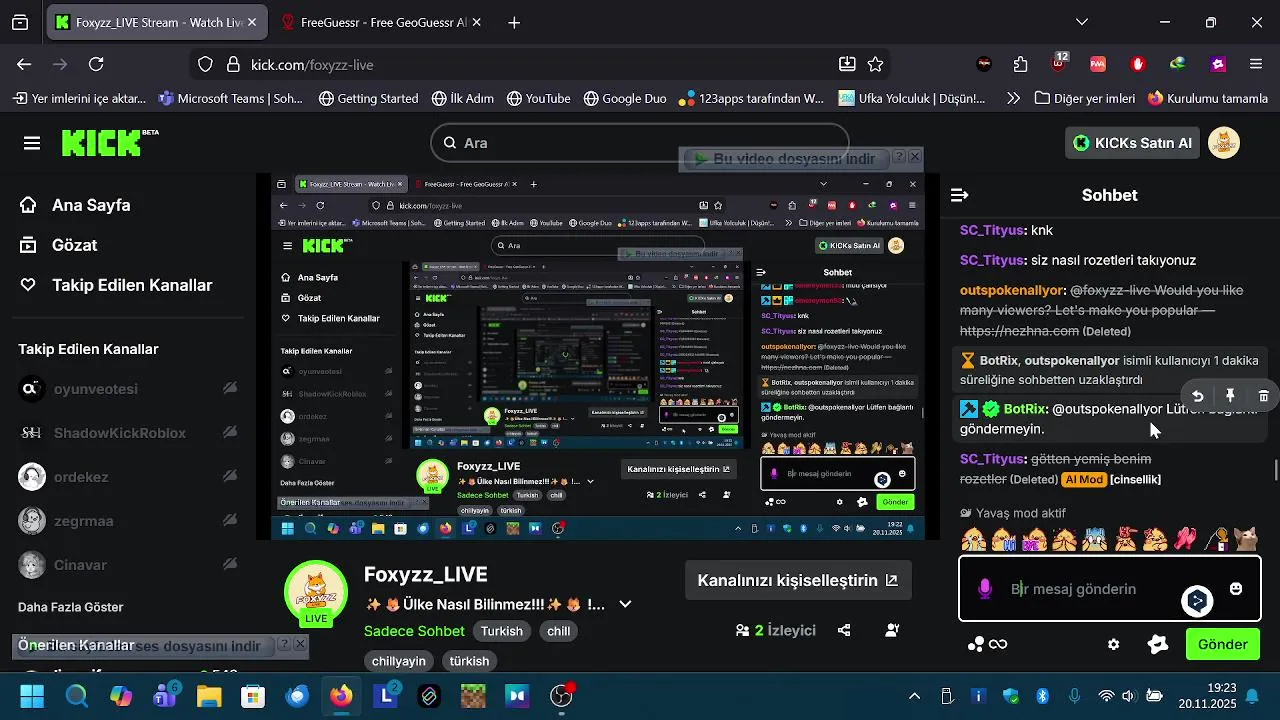Viewport: 1280px width, 720px height.
Task: Pin the BotRix chat message
Action: [x=1230, y=396]
